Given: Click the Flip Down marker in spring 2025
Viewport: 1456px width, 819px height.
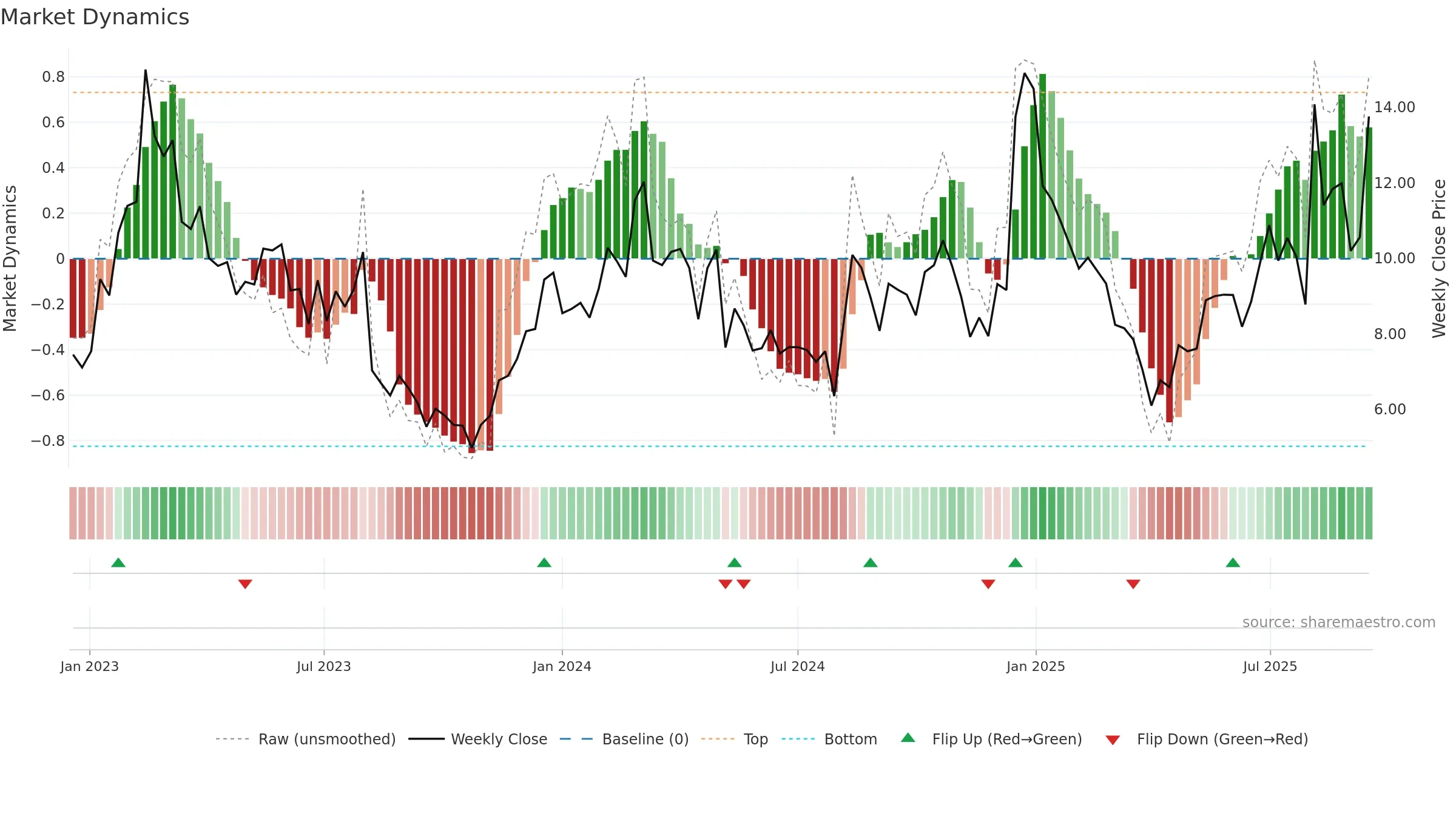Looking at the screenshot, I should pyautogui.click(x=1133, y=584).
